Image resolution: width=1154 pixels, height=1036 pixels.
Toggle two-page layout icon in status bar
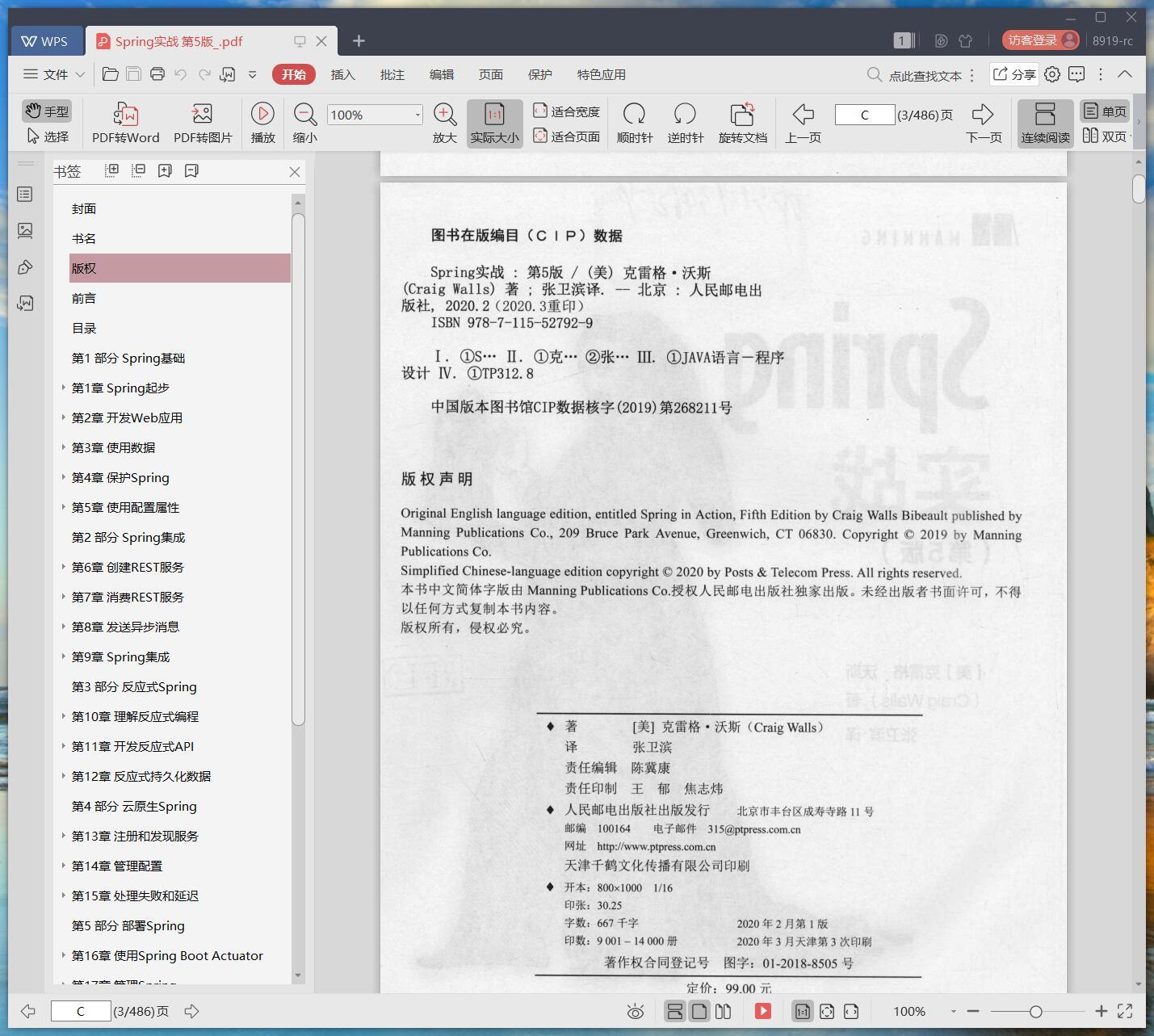(724, 1011)
